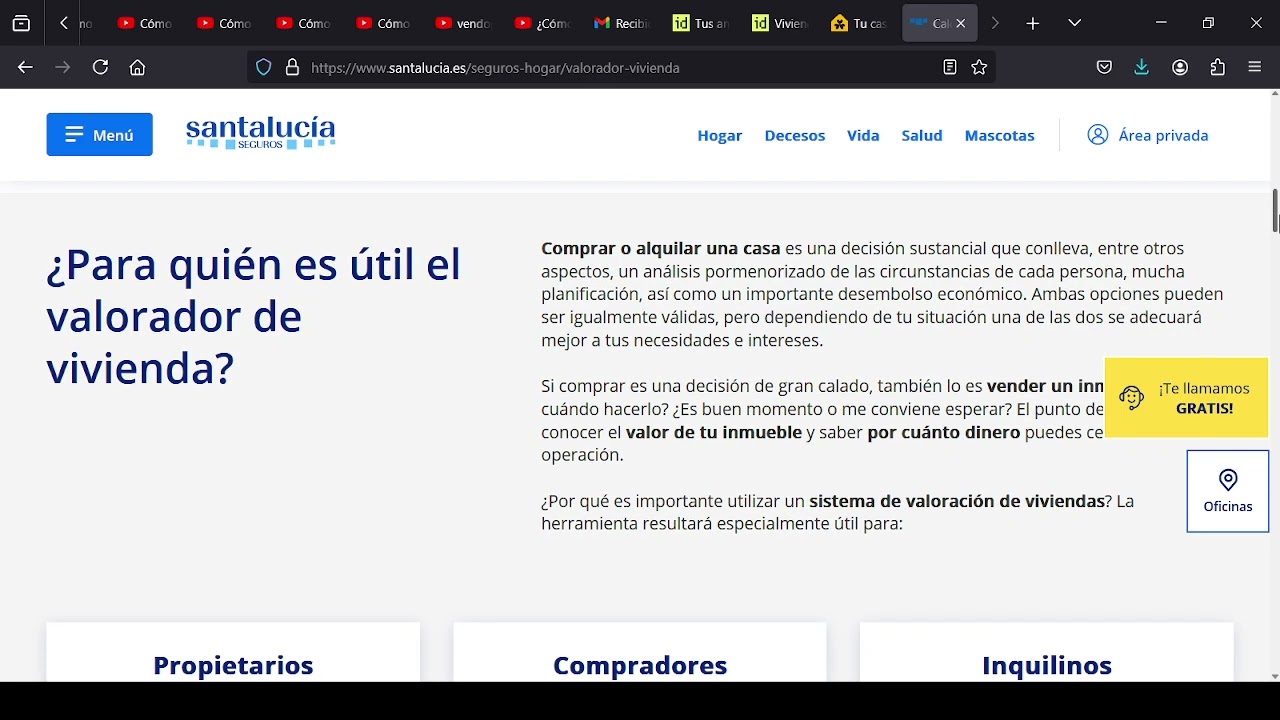
Task: Open the downloads panel
Action: [1142, 68]
